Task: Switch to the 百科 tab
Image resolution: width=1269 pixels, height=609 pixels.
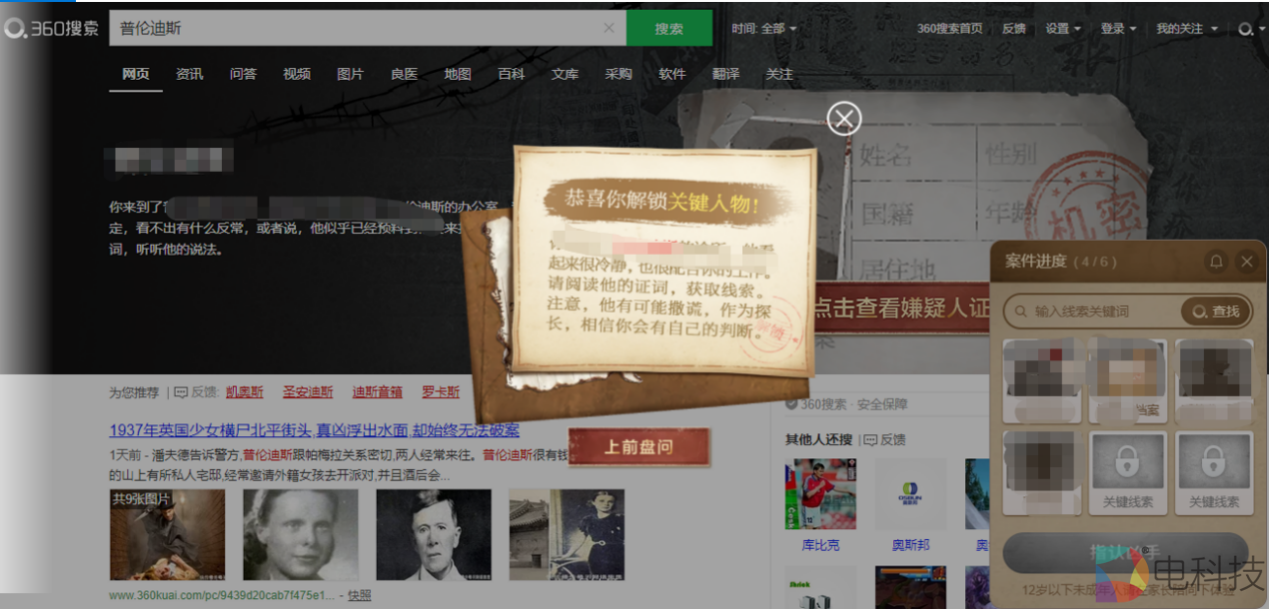Action: 511,74
